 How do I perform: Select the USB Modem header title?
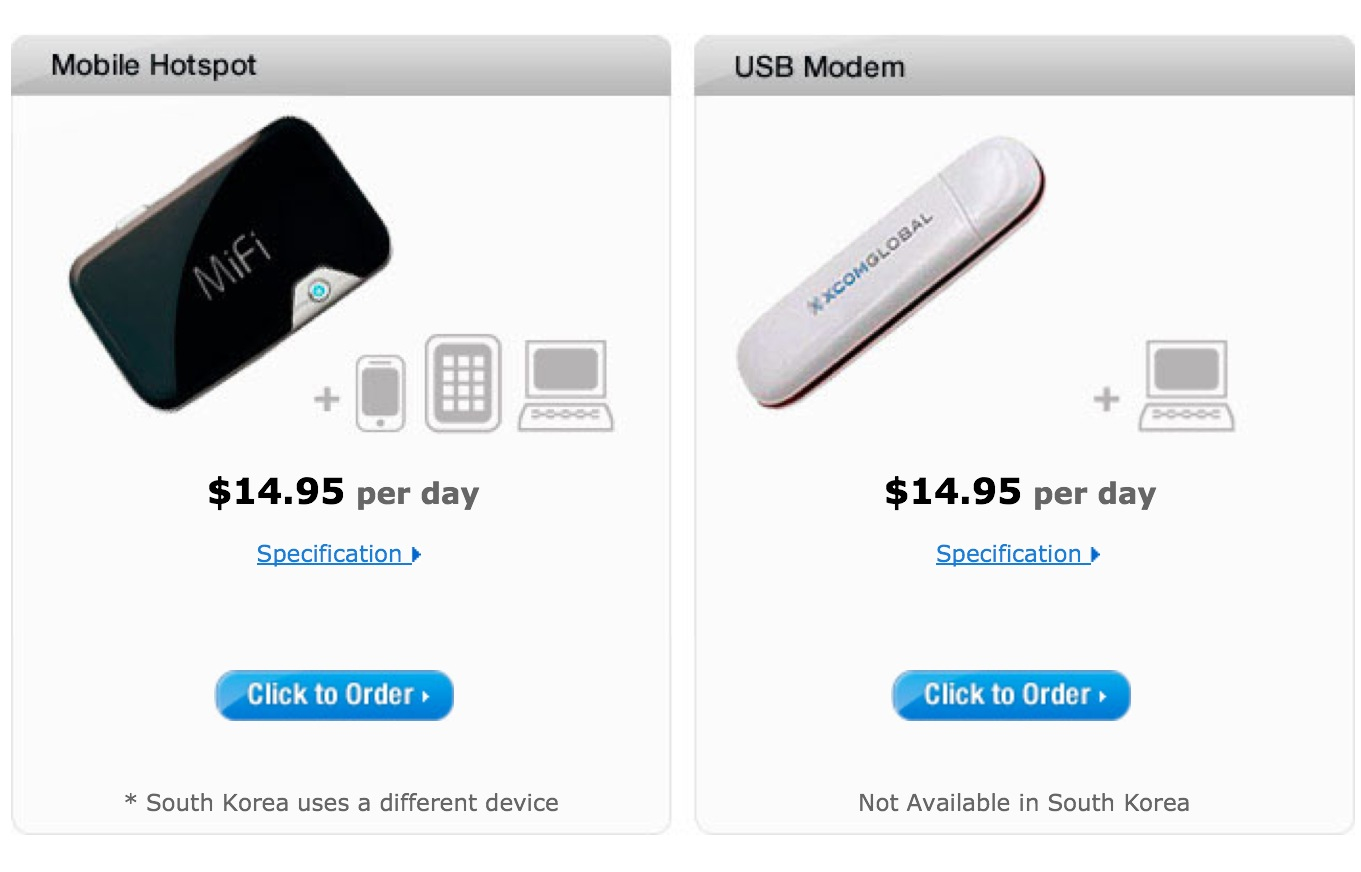[819, 67]
